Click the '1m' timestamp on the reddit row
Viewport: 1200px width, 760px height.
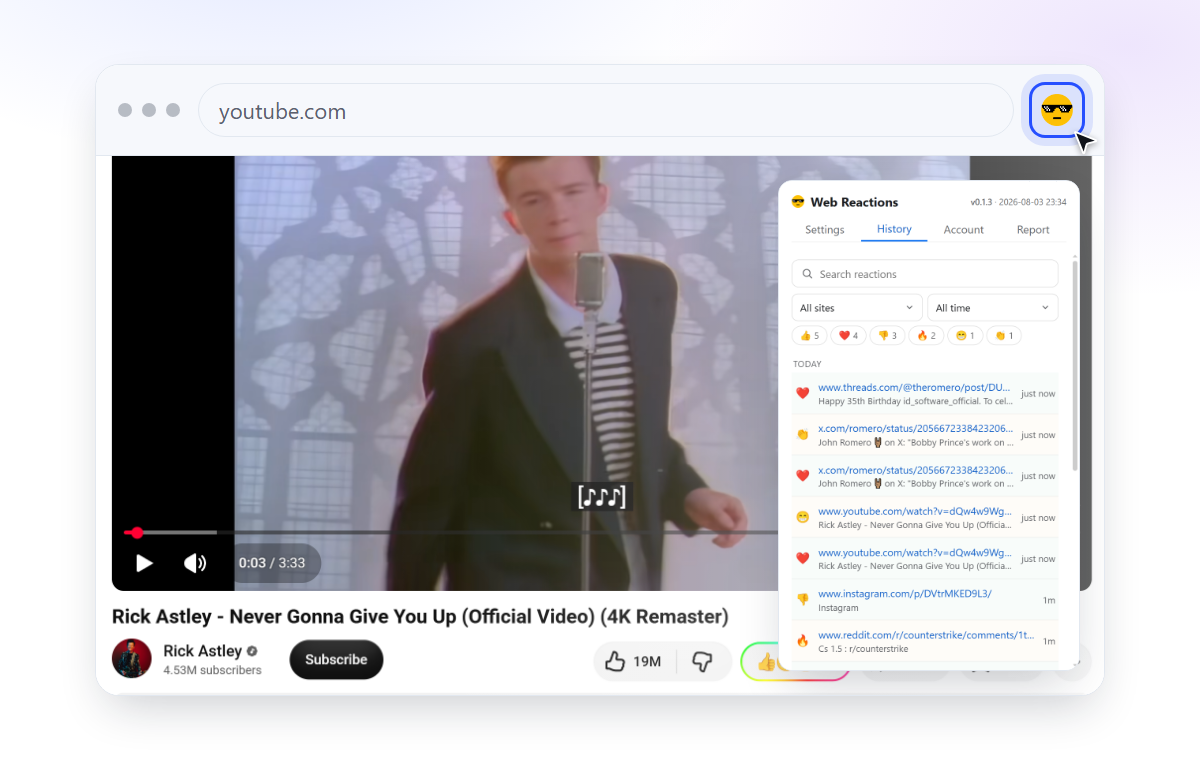point(1049,641)
